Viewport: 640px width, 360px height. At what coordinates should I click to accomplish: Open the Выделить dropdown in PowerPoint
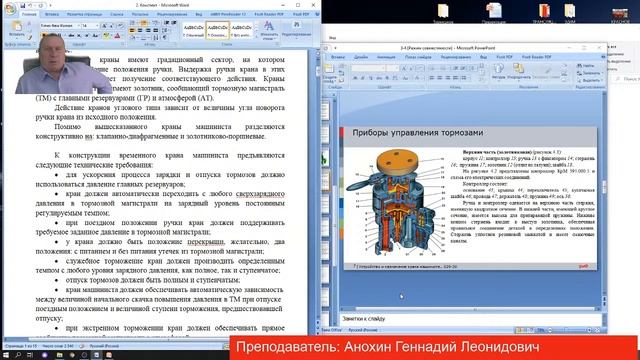click(x=590, y=80)
